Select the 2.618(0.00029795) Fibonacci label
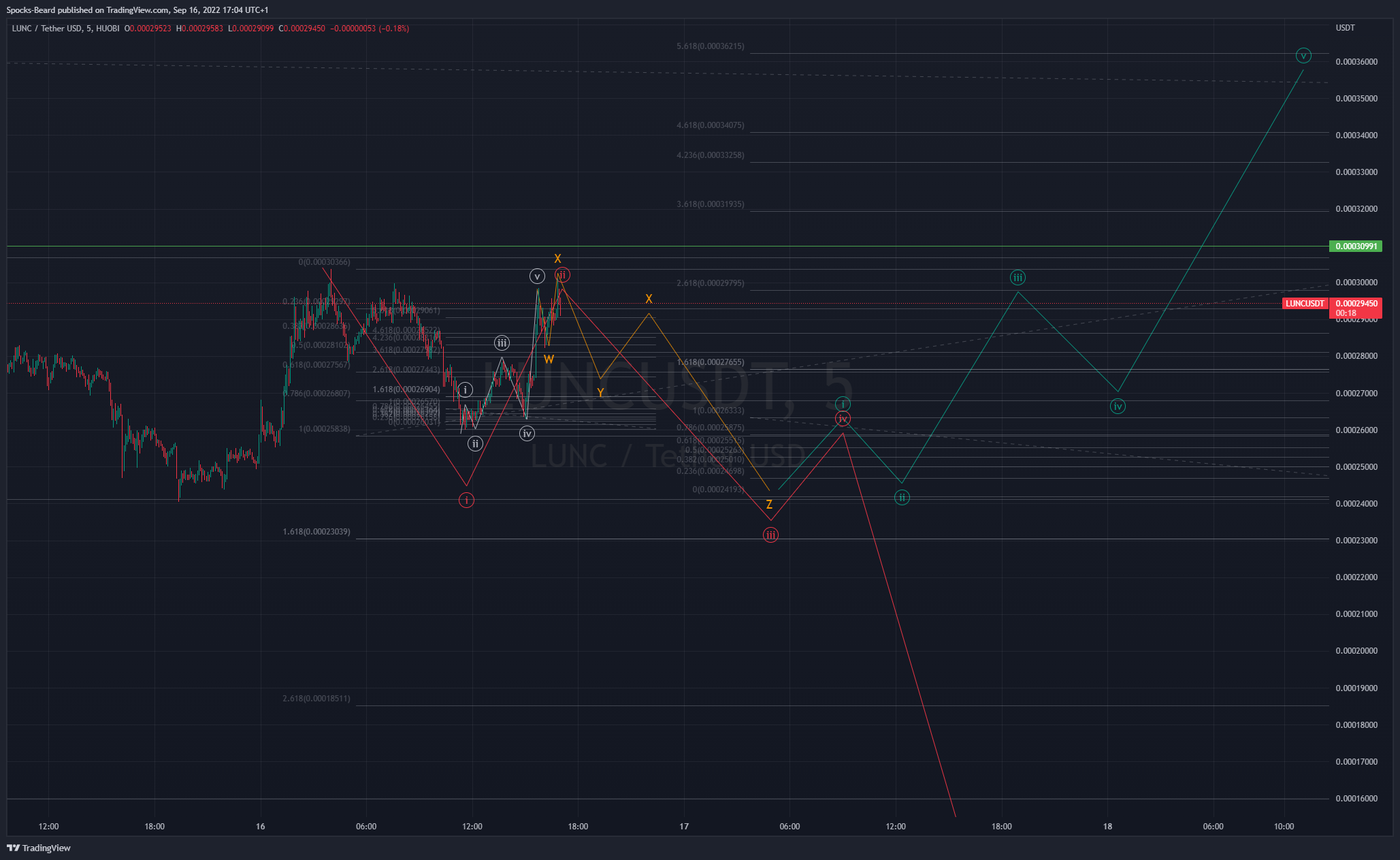 point(711,283)
